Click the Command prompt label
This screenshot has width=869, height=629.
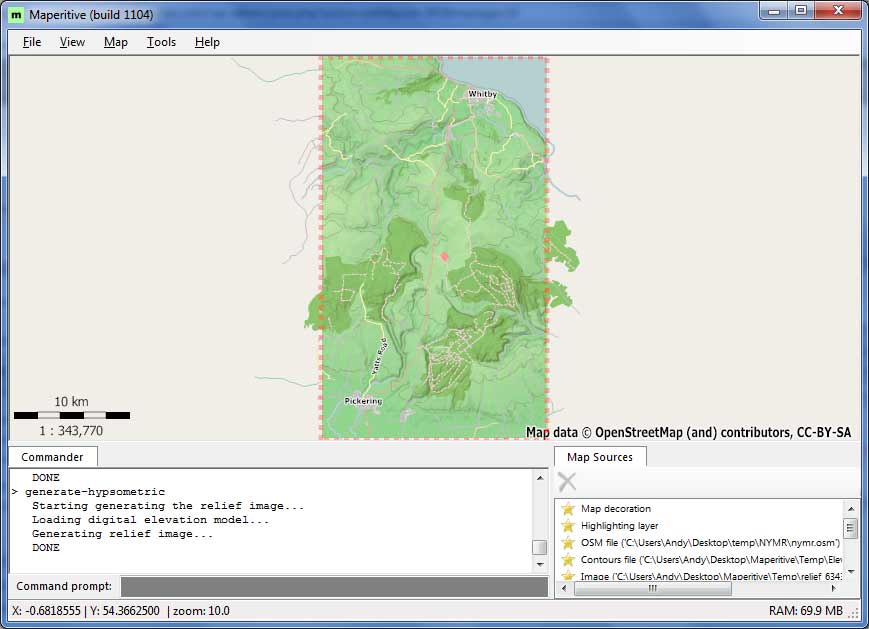pos(64,586)
